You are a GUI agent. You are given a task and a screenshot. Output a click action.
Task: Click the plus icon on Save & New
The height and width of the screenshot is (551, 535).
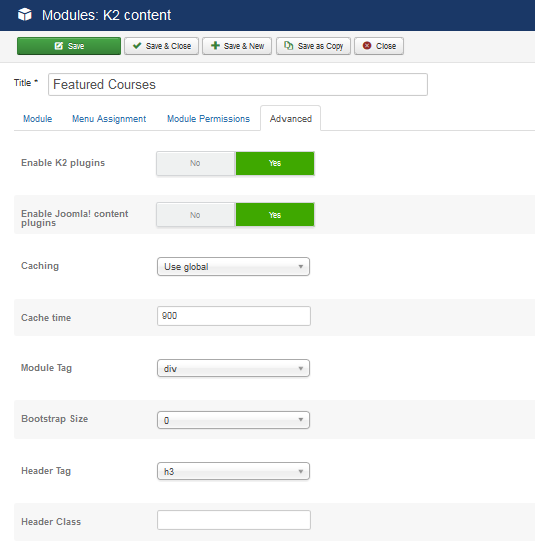215,46
